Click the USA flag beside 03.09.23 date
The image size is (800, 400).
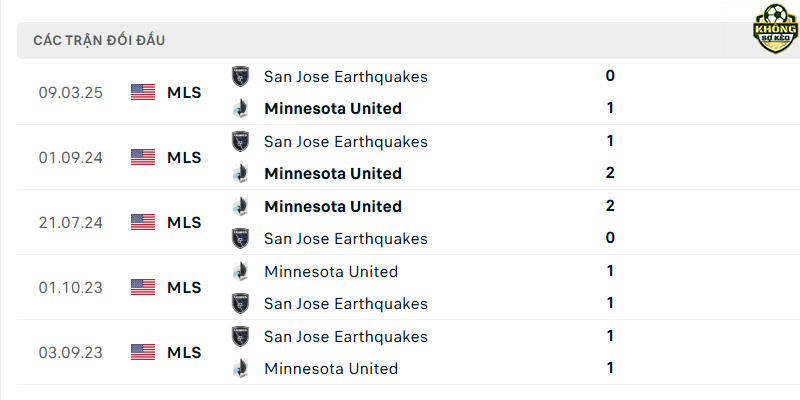[143, 352]
